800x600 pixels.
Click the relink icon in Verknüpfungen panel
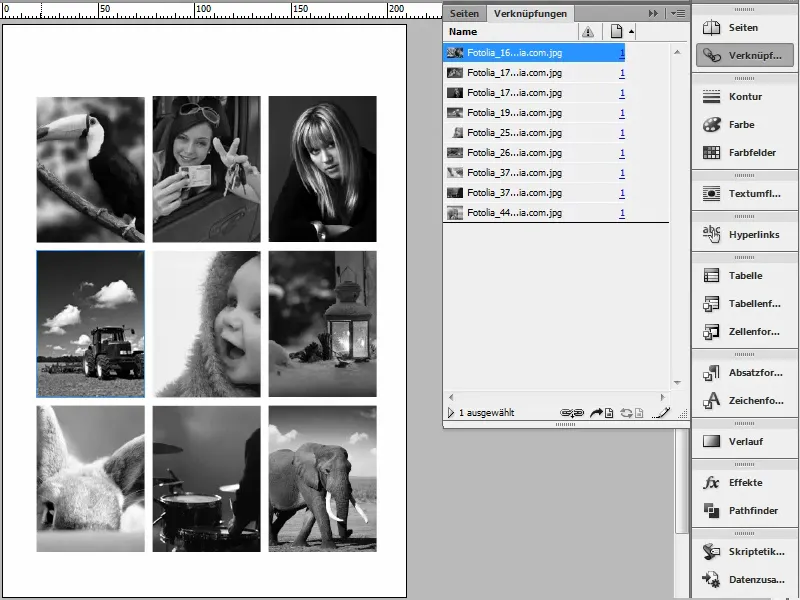(x=572, y=413)
